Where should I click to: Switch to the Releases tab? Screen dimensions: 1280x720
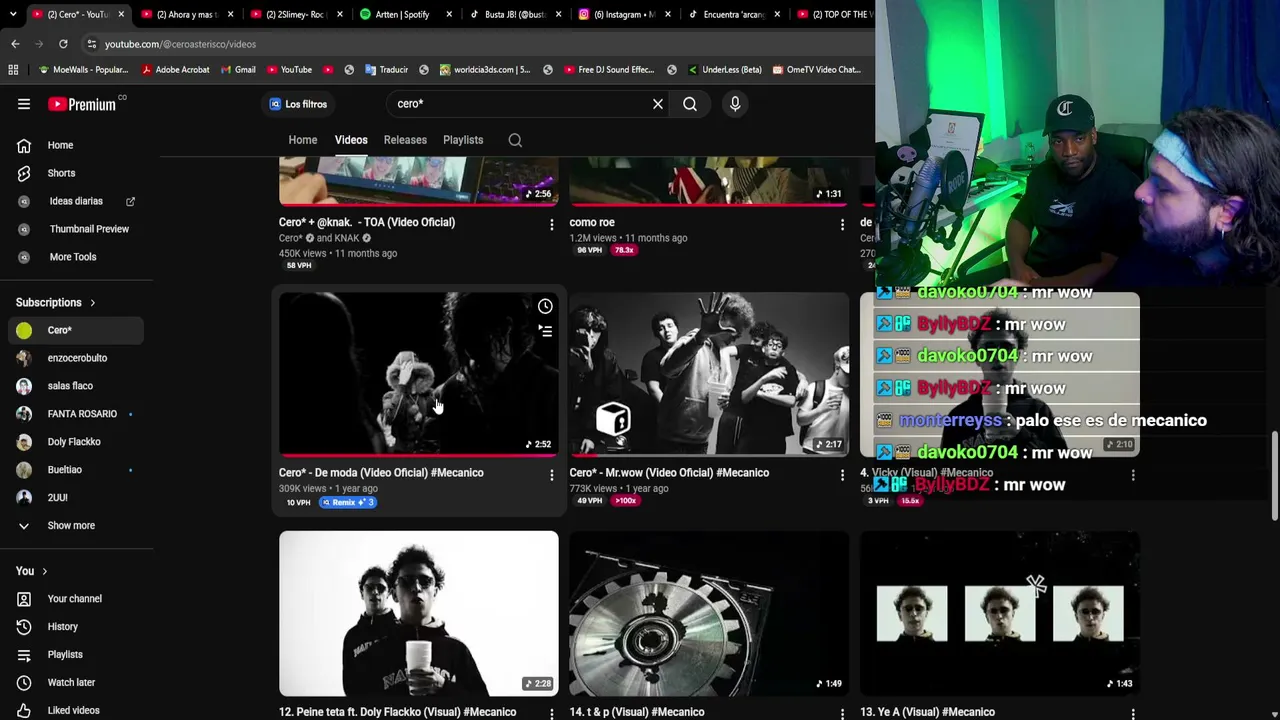point(405,140)
